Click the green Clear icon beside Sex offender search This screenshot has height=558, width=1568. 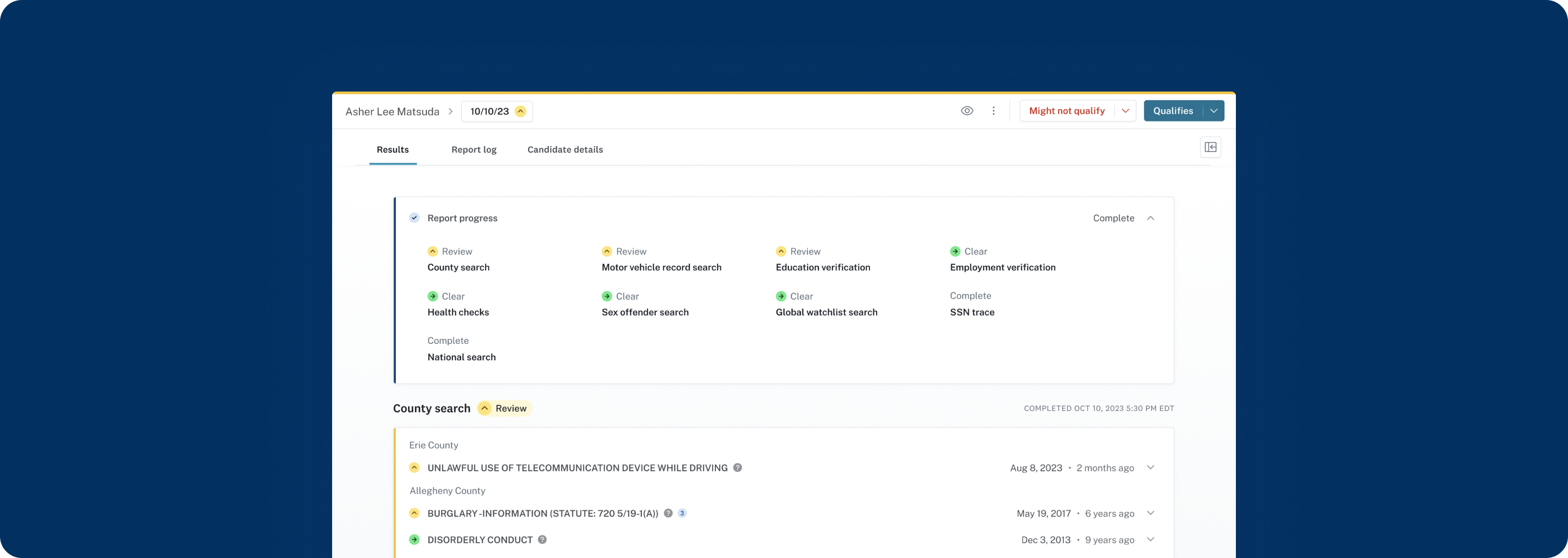607,296
